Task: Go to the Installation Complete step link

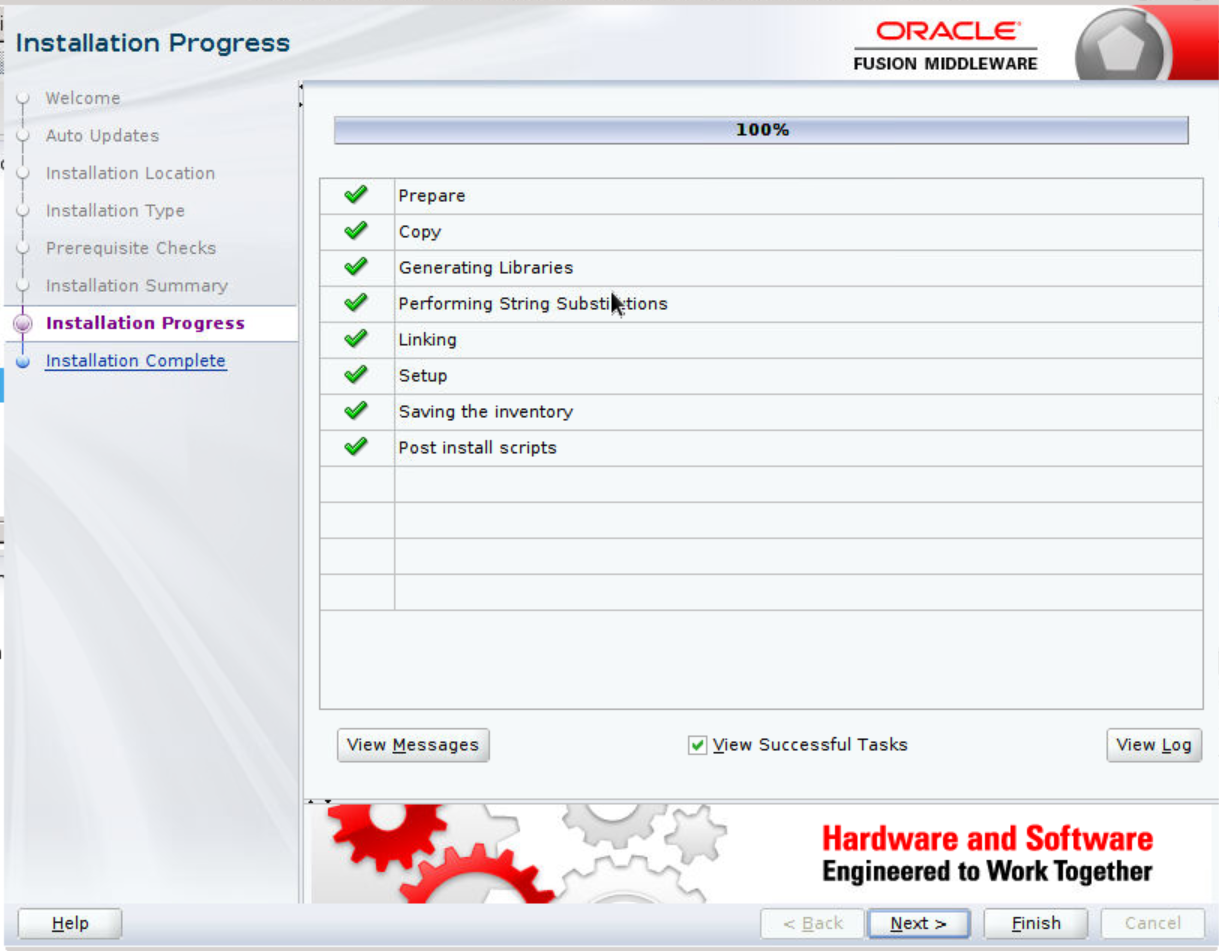Action: [x=136, y=361]
